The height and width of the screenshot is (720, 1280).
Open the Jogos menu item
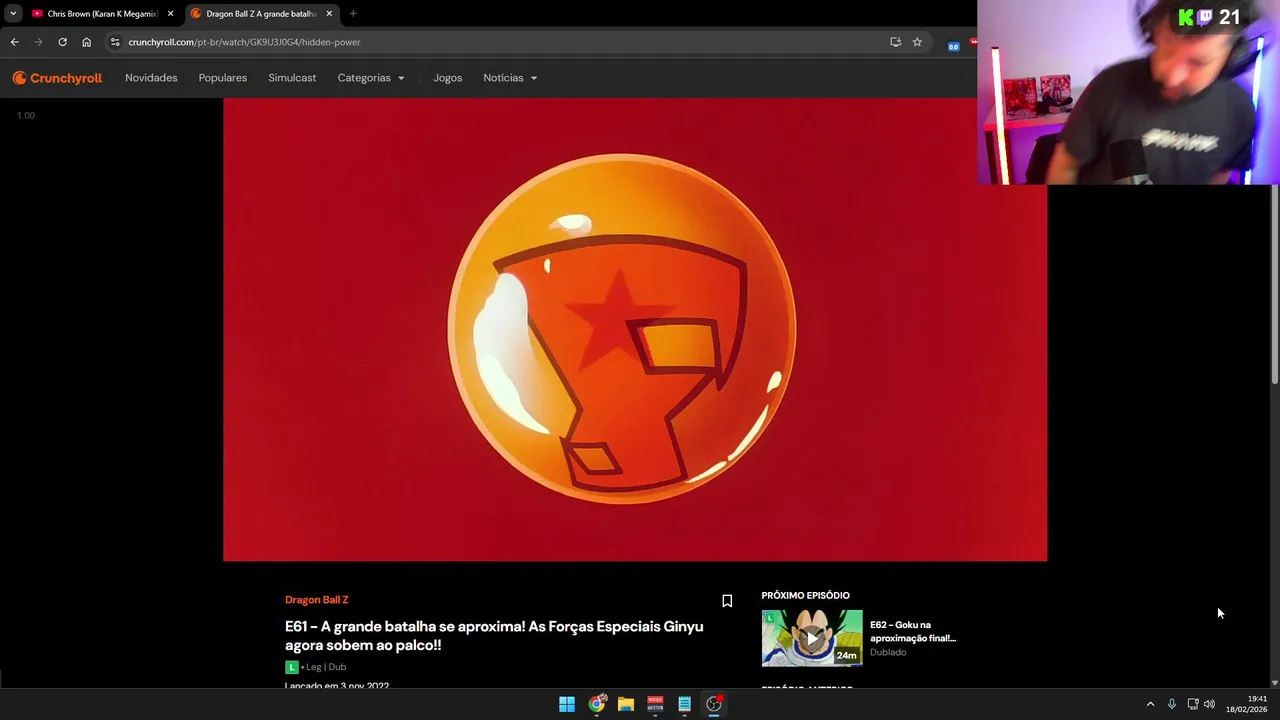pos(448,78)
